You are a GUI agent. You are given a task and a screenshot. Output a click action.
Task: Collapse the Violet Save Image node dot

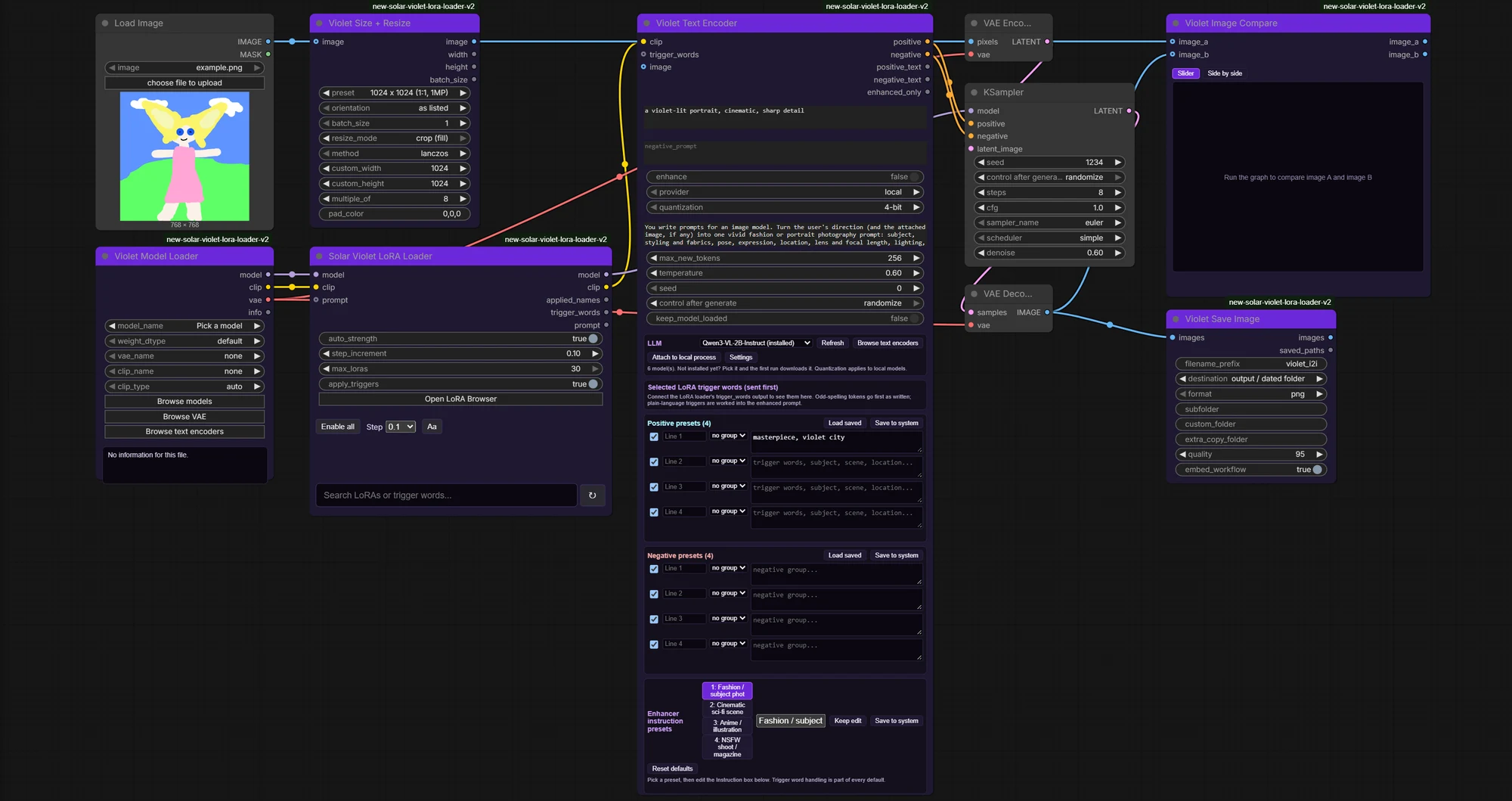[1176, 319]
